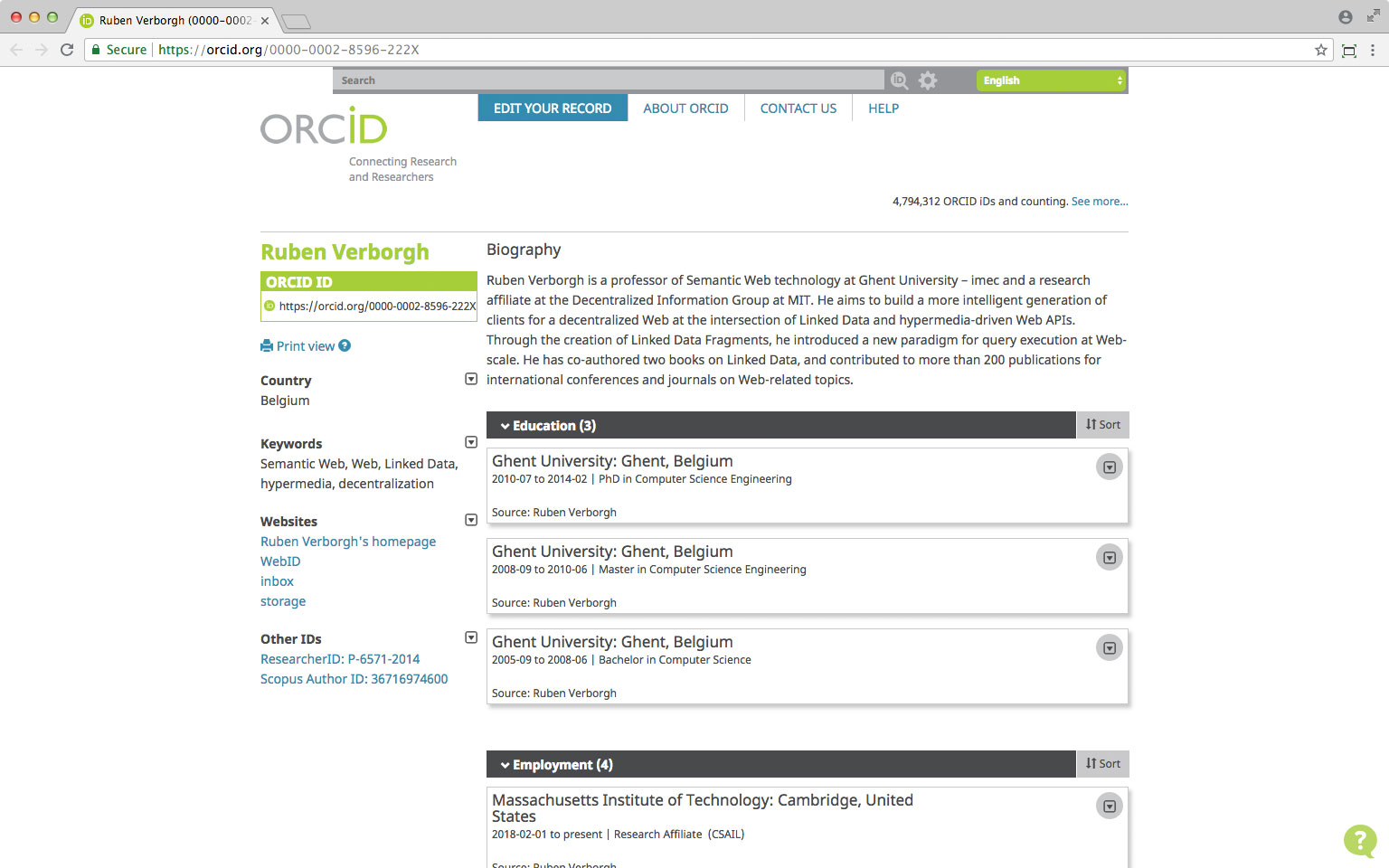The image size is (1389, 868).
Task: Click the ORCID logo
Action: 324,126
